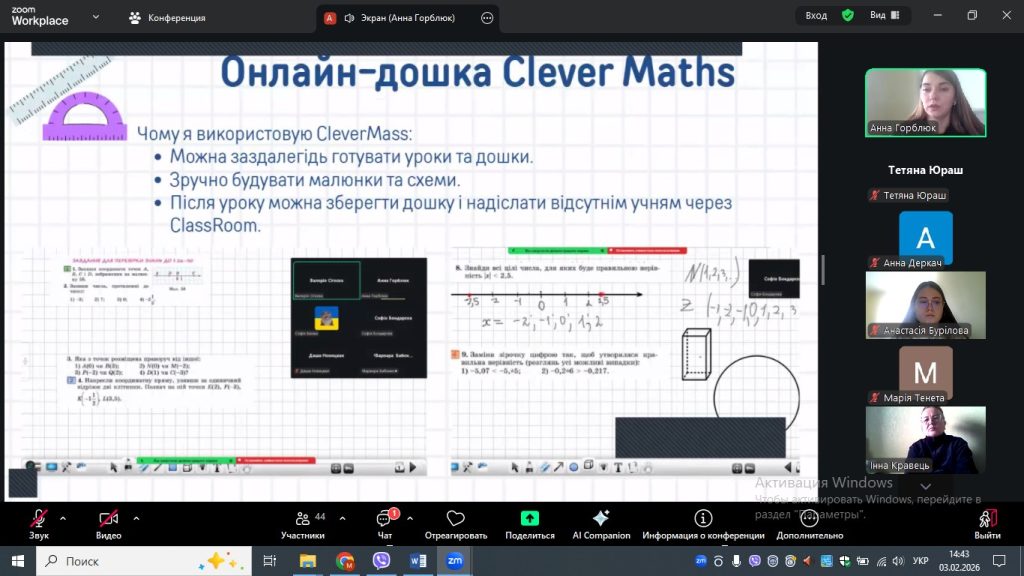
Task: Click the Выйти leave meeting button
Action: [x=987, y=520]
